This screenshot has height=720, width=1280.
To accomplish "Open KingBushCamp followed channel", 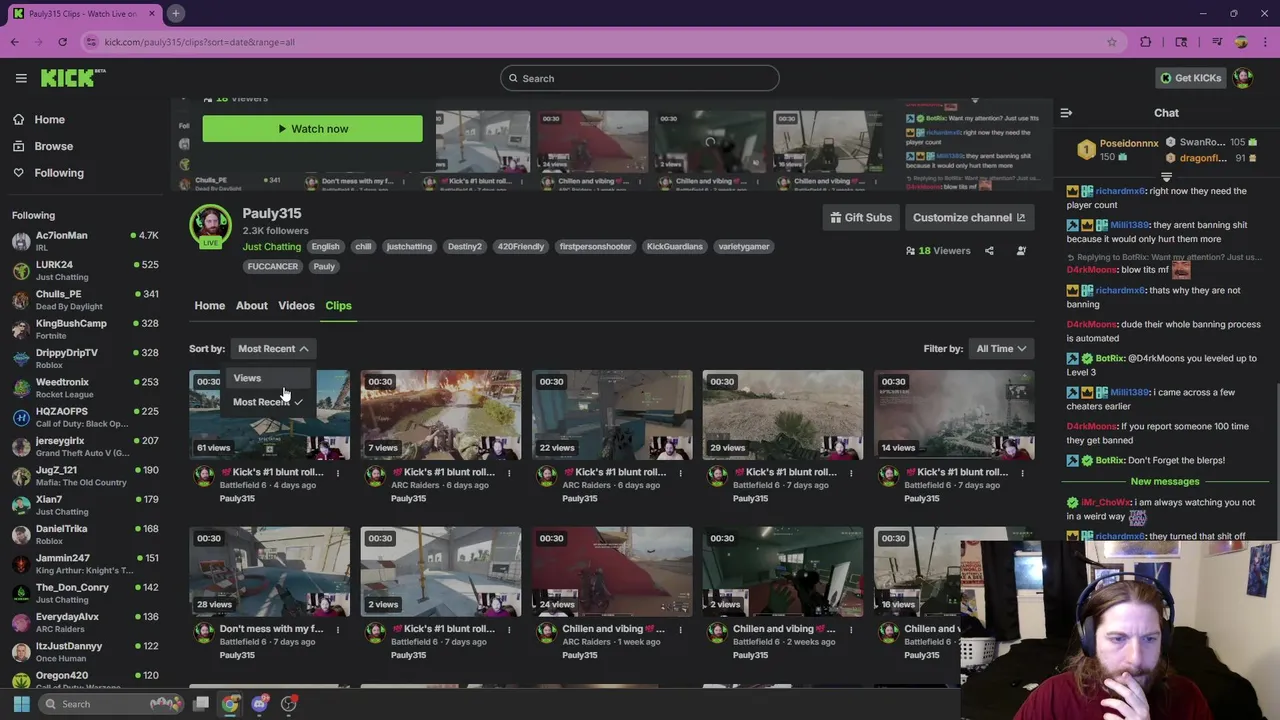I will (x=85, y=329).
